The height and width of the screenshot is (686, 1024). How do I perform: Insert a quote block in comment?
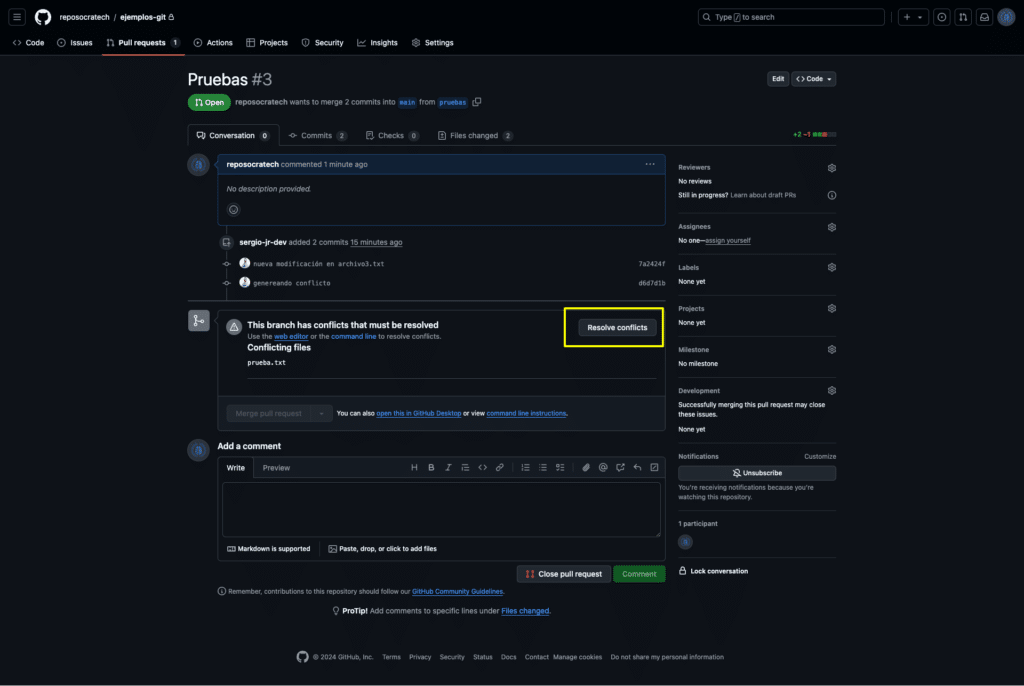coord(465,468)
